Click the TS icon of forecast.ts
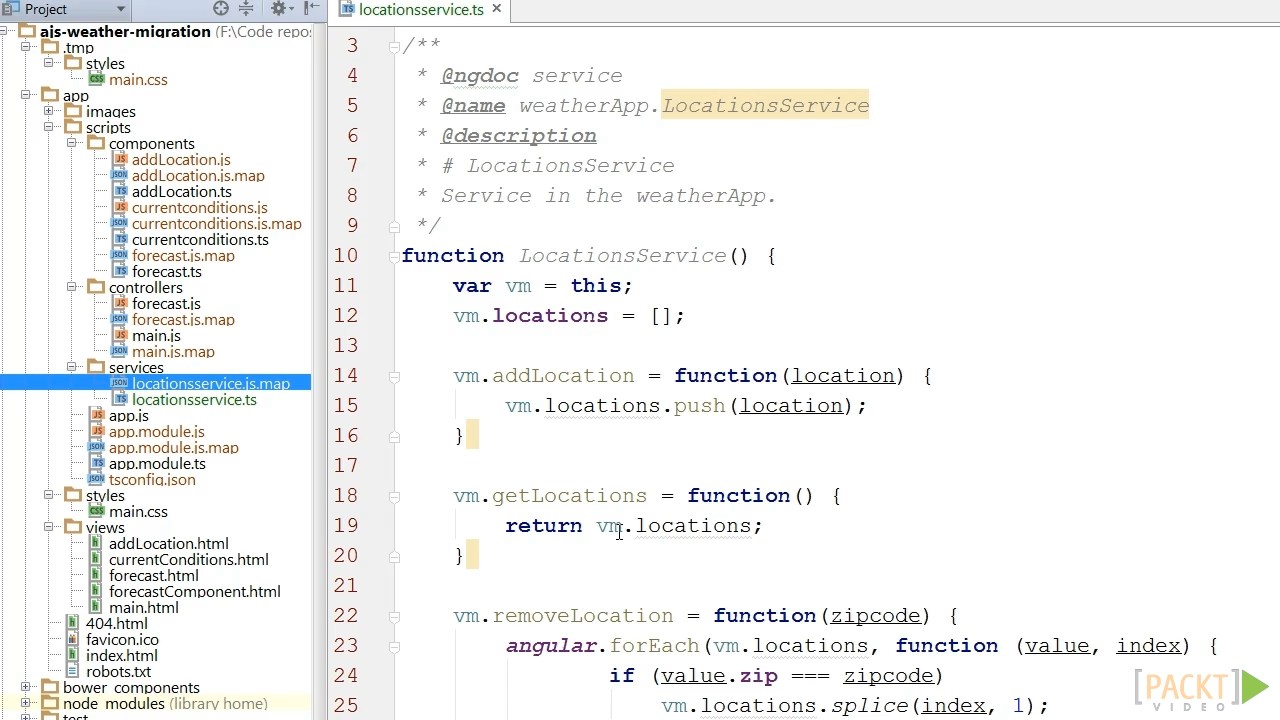The height and width of the screenshot is (720, 1280). point(120,271)
